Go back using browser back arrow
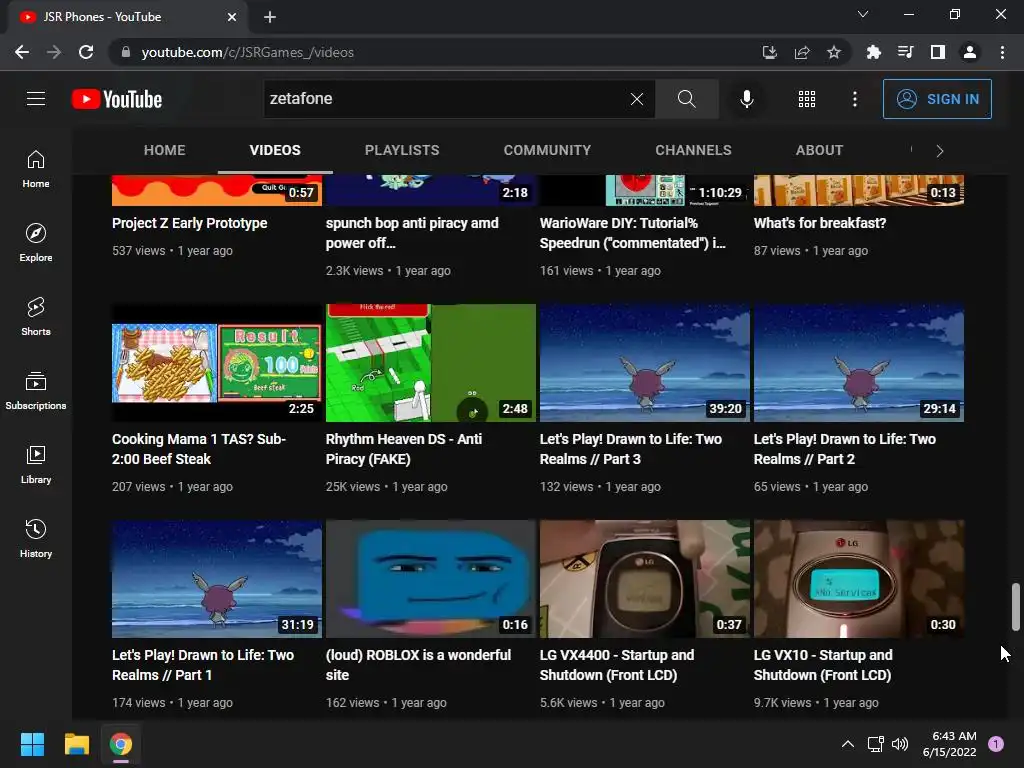The image size is (1024, 768). (x=22, y=52)
